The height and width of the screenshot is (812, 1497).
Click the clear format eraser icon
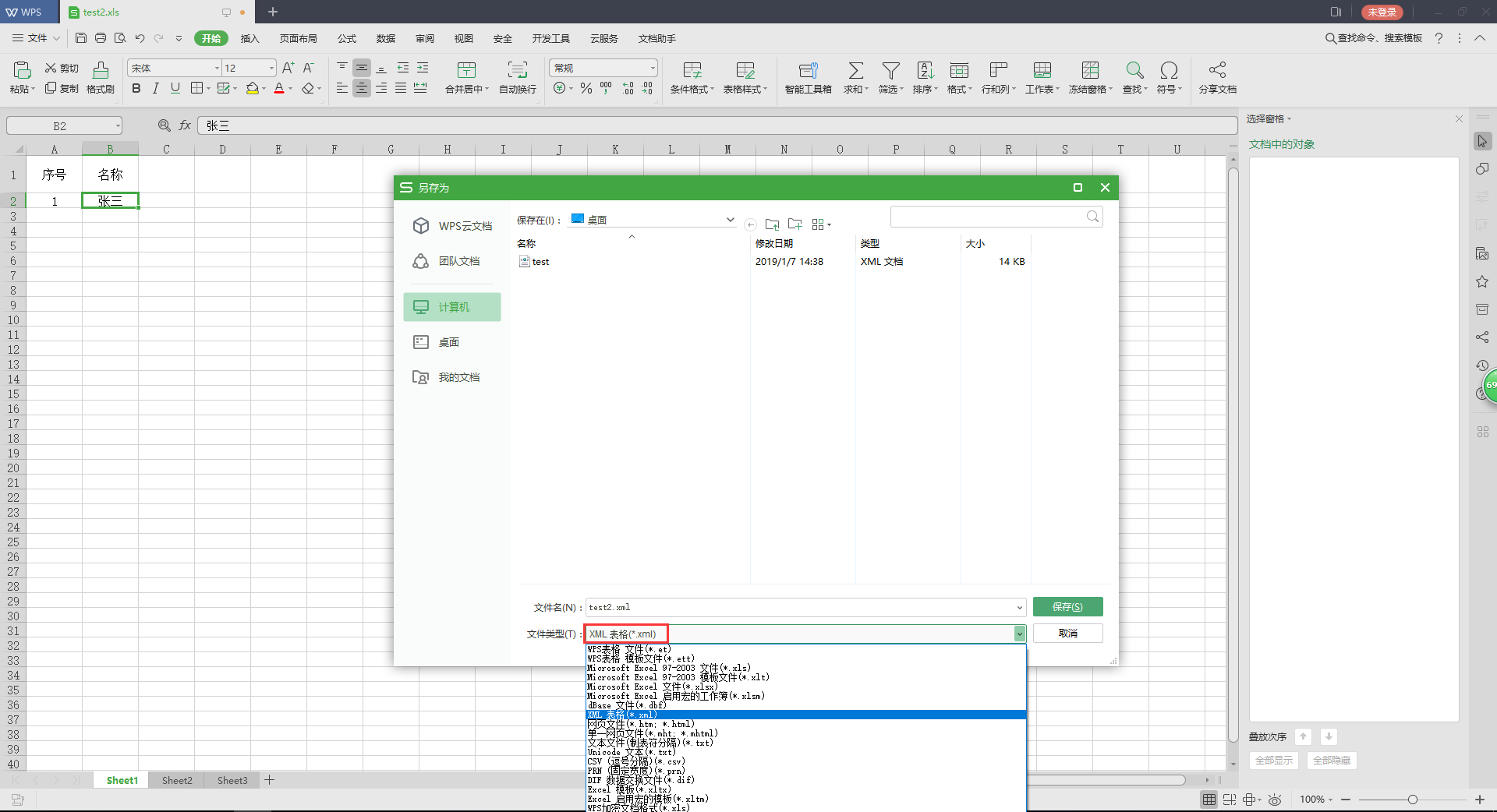pyautogui.click(x=309, y=89)
